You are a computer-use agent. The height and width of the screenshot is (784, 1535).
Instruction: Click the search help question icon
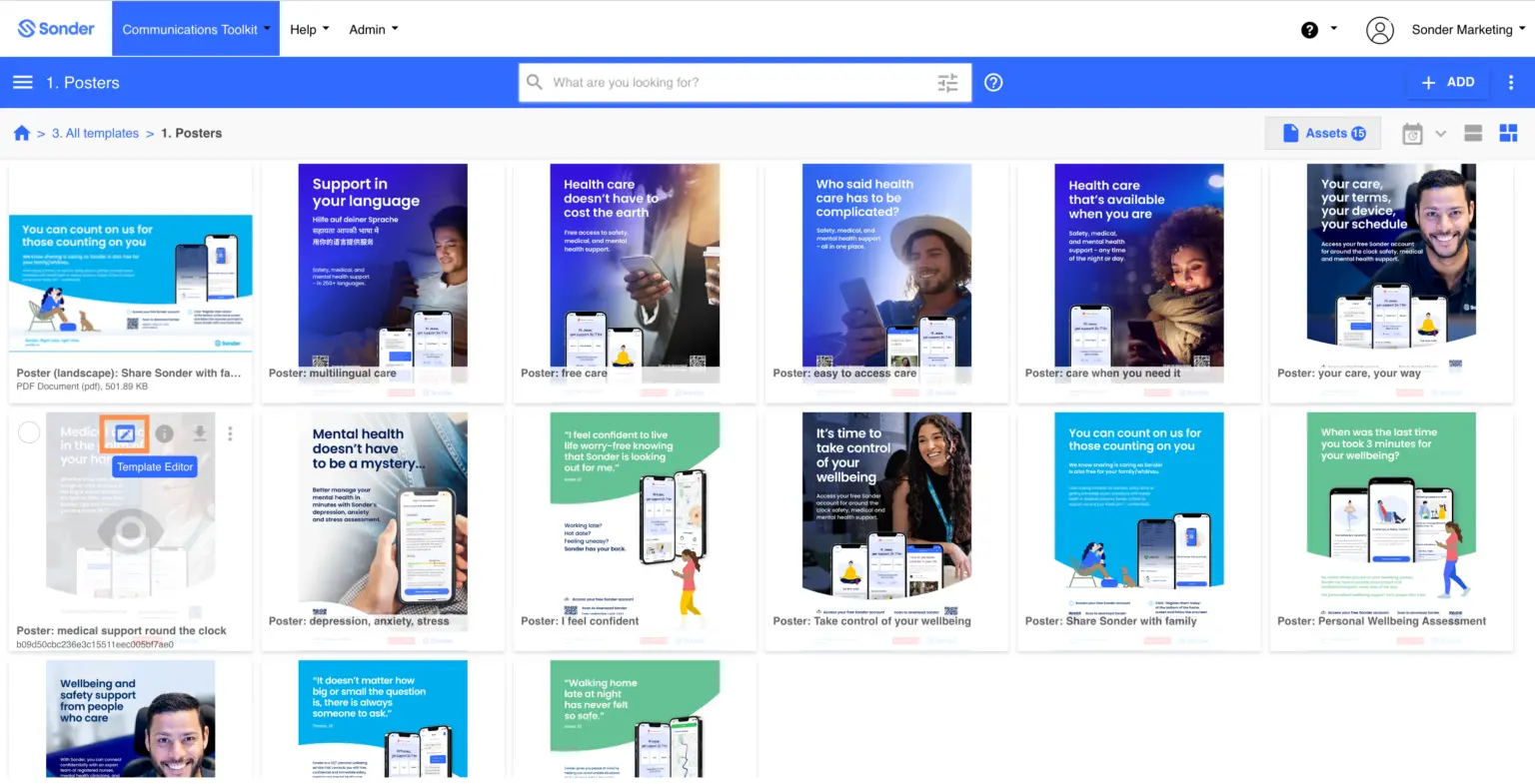(993, 82)
